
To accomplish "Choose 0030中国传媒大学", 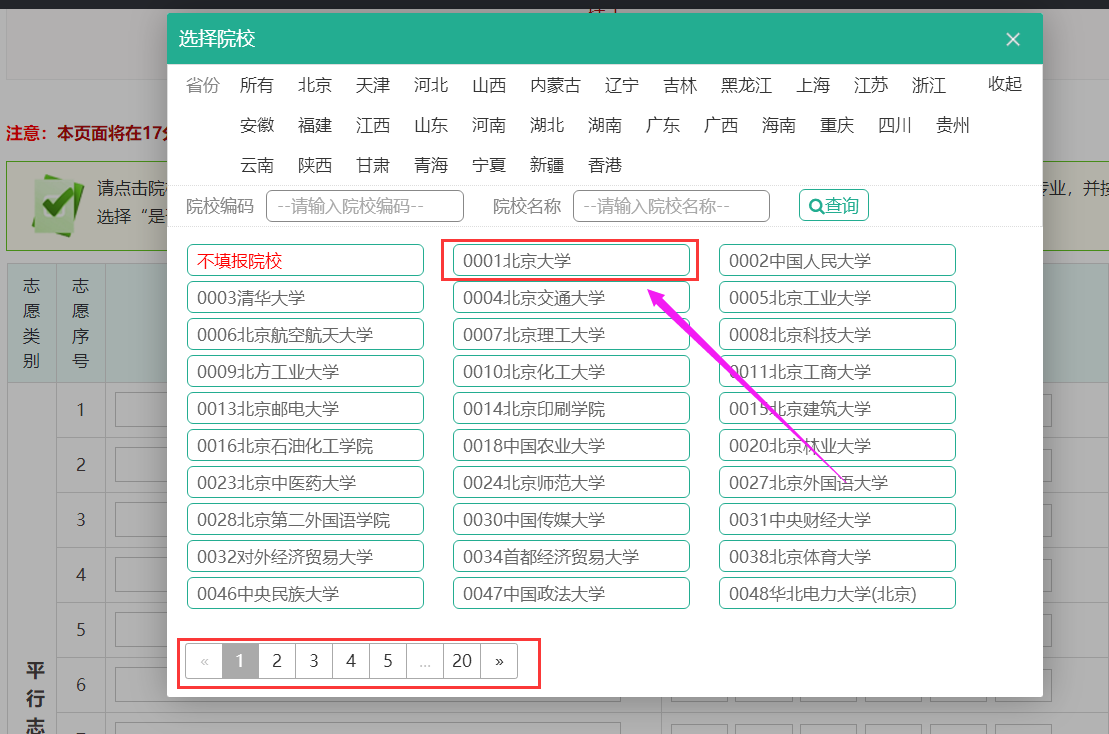I will pos(571,519).
